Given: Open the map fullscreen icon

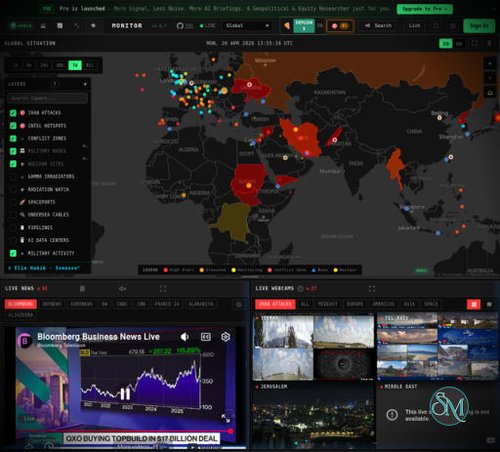Looking at the screenshot, I should point(474,43).
